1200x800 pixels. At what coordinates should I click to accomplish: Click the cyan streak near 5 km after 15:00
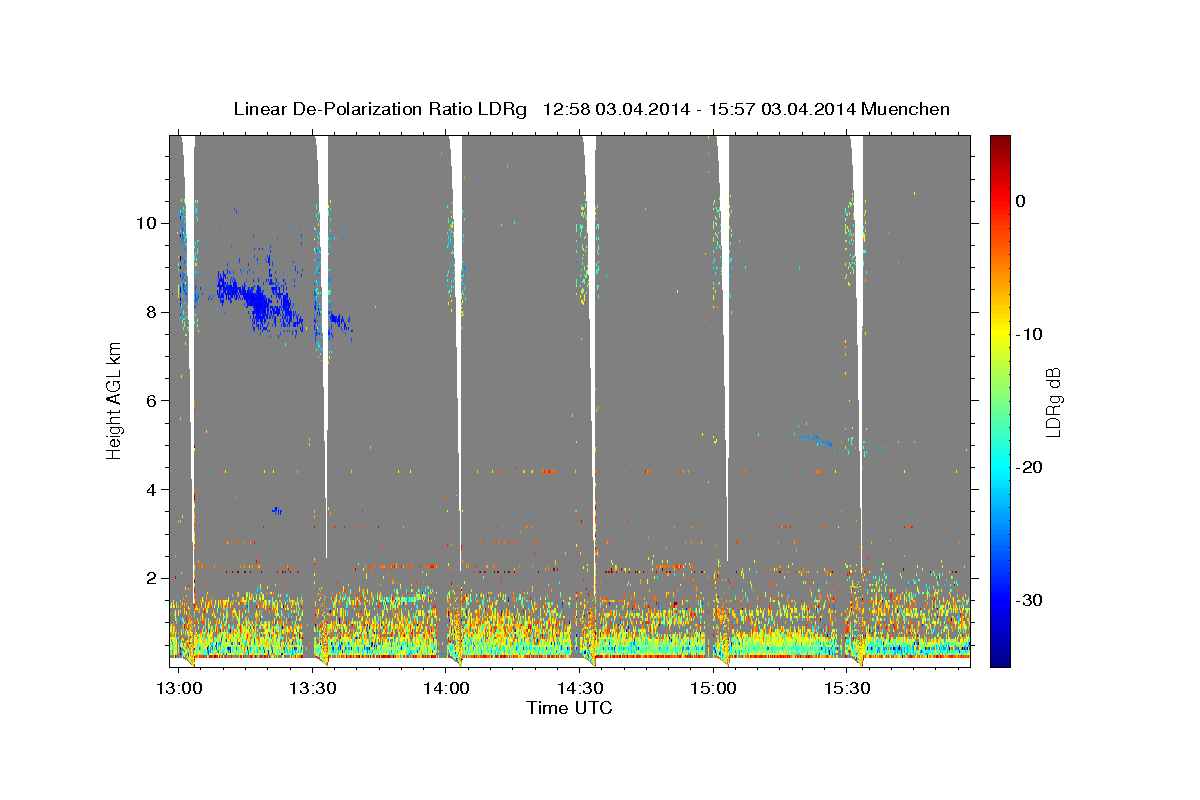click(x=815, y=437)
